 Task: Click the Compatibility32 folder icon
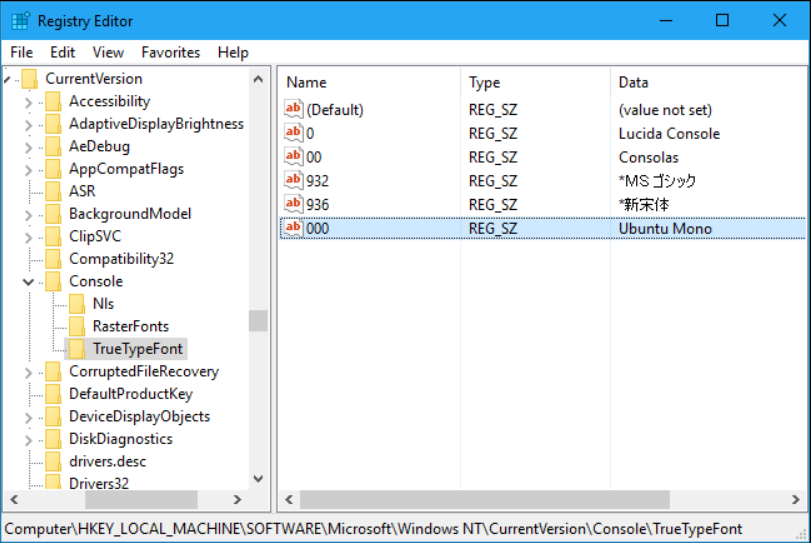pos(53,259)
